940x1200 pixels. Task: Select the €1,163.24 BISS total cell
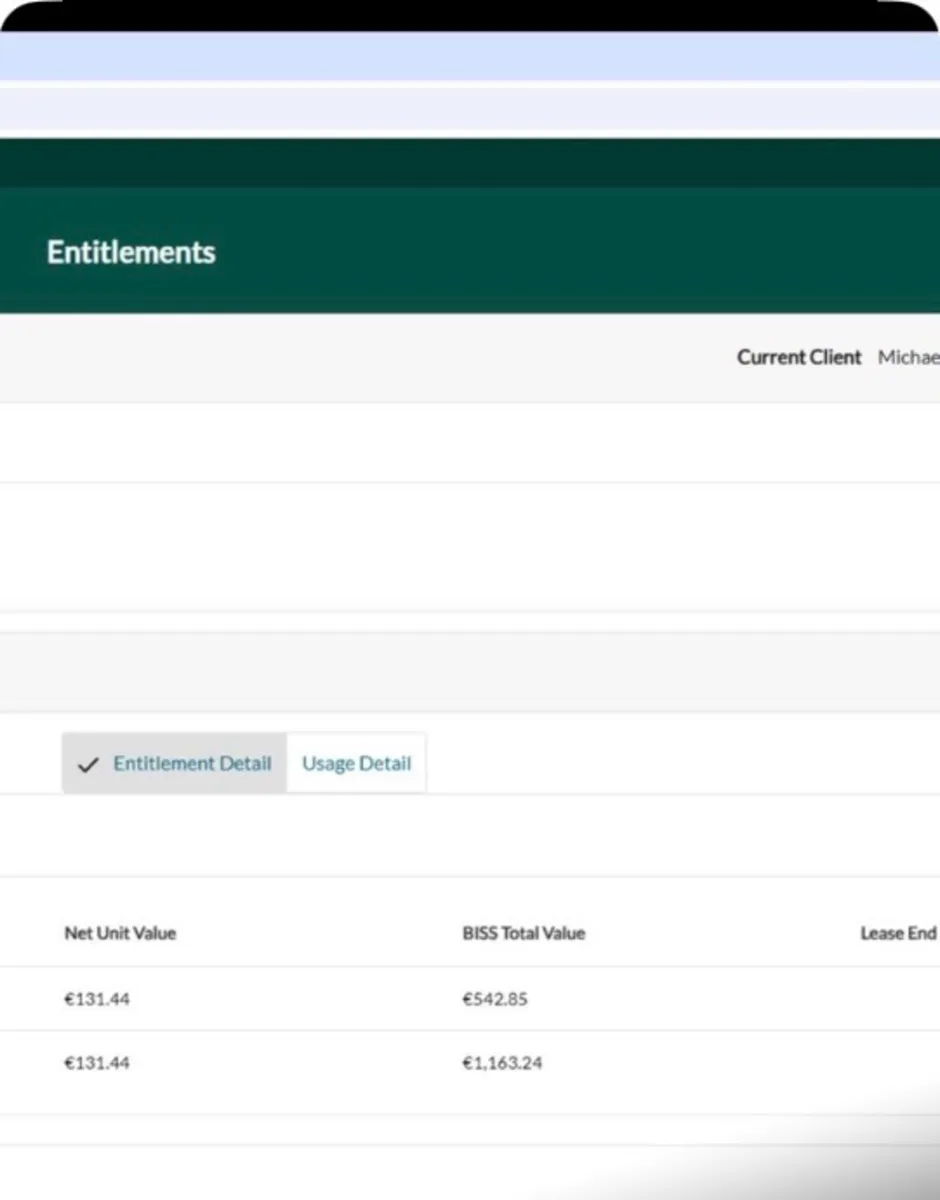coord(502,1063)
